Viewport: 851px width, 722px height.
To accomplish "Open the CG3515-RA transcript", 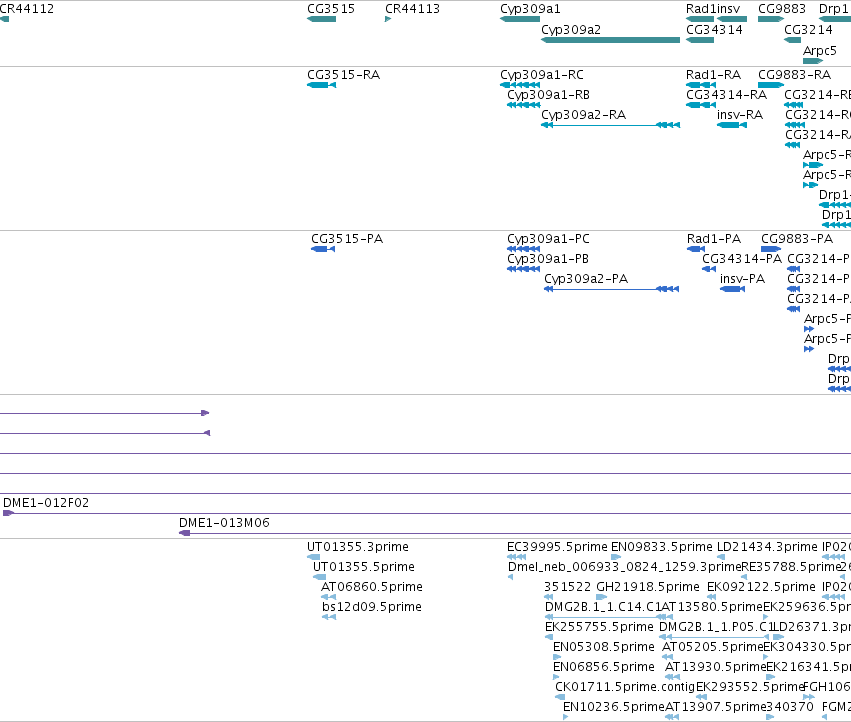I will point(321,85).
